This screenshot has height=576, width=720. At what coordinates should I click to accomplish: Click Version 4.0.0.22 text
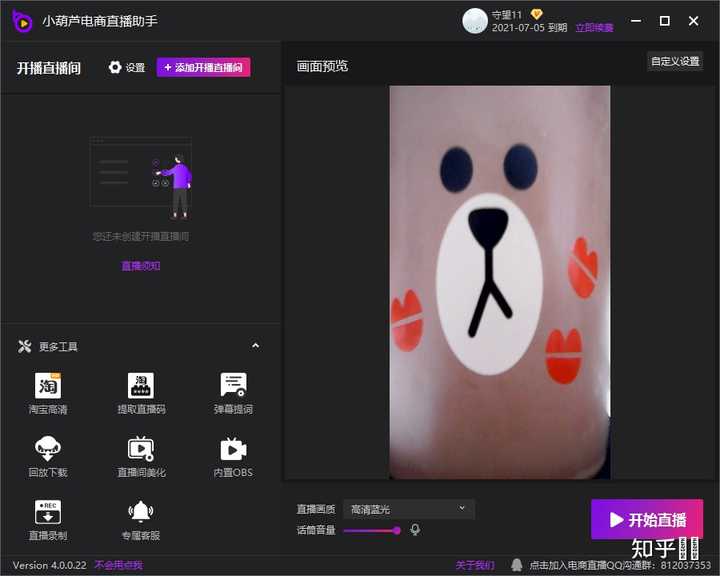tap(50, 565)
